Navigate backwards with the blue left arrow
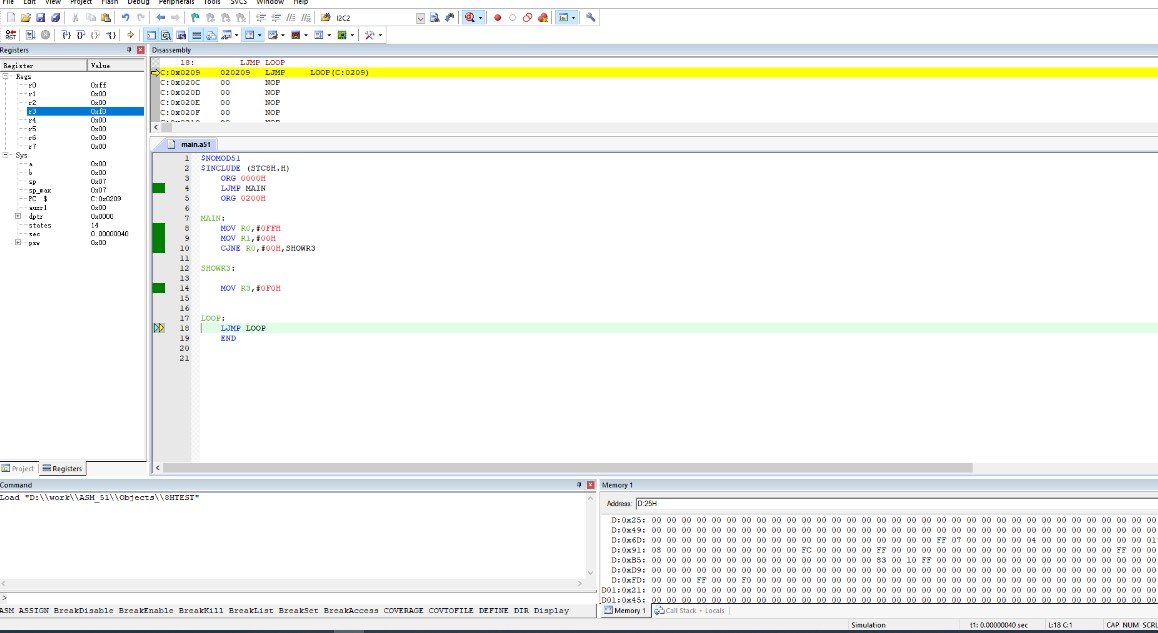Viewport: 1158px width, 633px height. [x=160, y=18]
